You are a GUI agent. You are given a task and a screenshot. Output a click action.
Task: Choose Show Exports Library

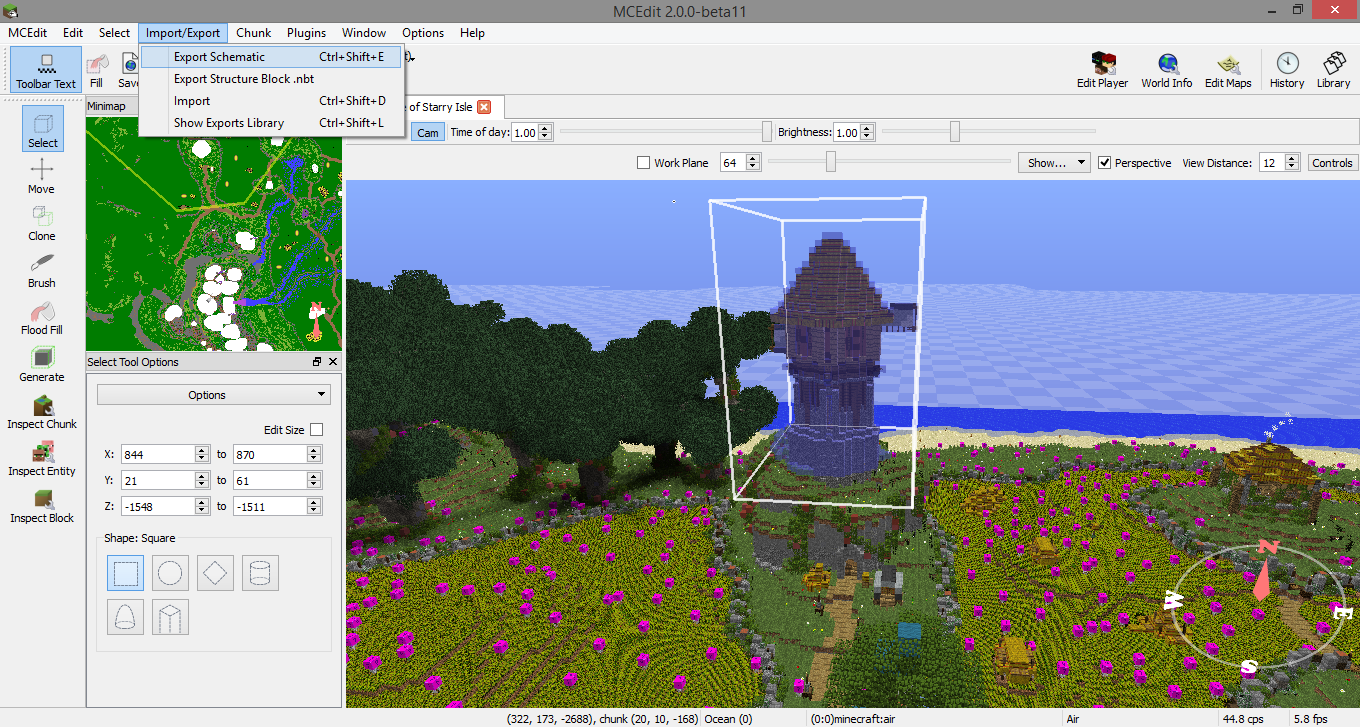pos(272,123)
